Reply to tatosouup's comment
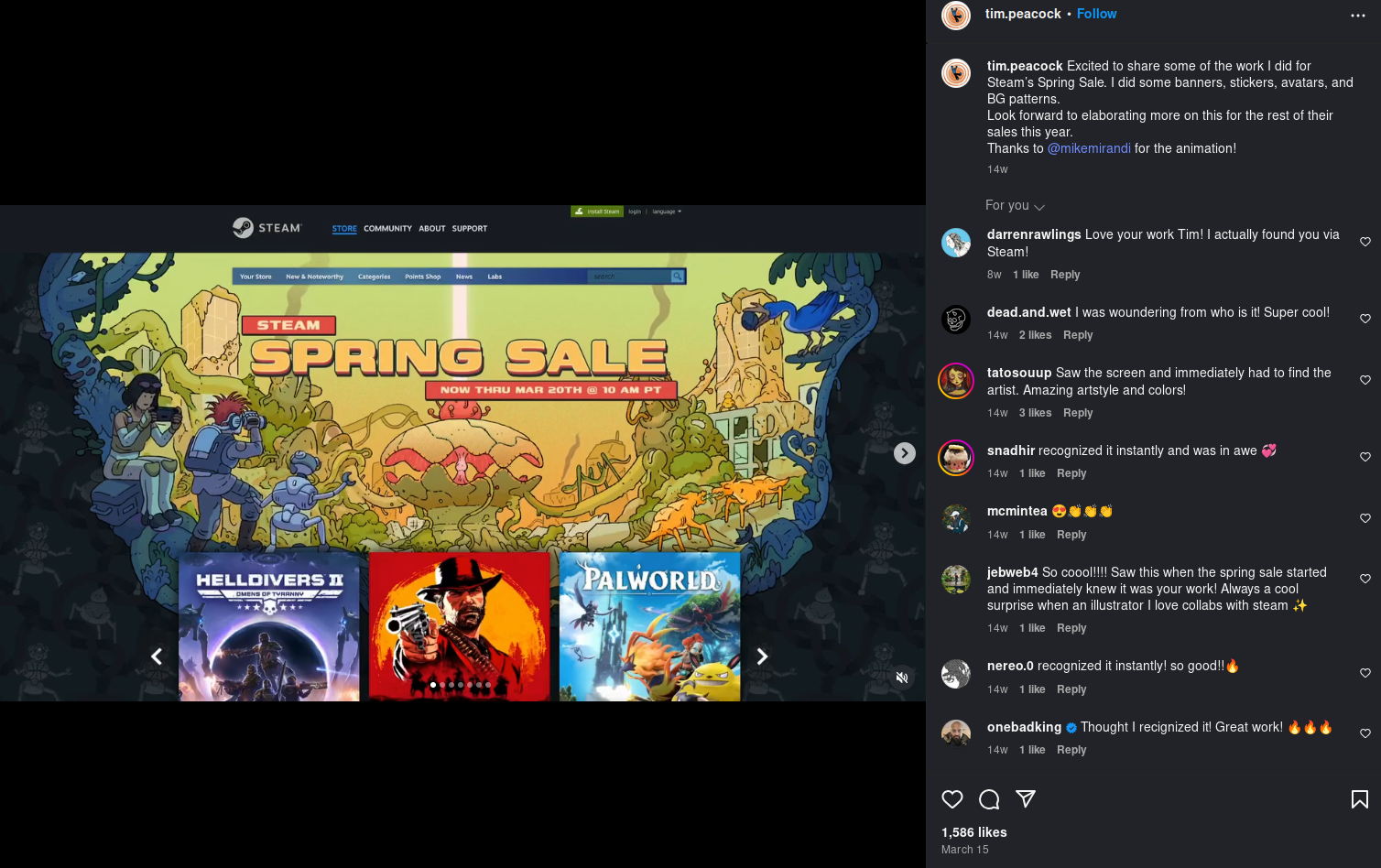This screenshot has width=1381, height=868. coord(1078,413)
